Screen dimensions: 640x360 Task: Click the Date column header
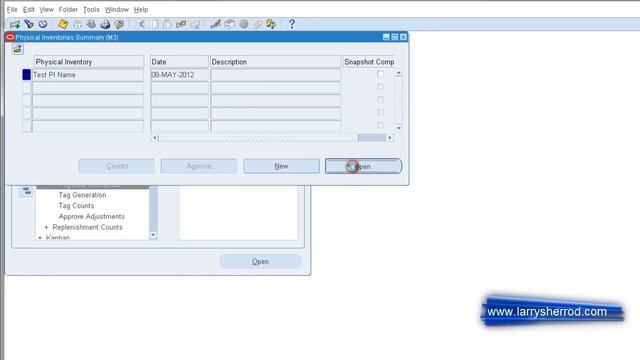pos(179,62)
